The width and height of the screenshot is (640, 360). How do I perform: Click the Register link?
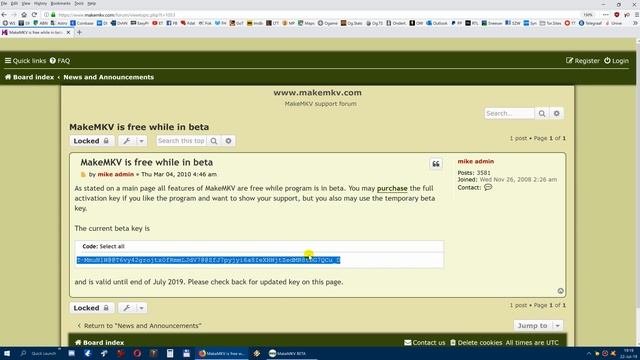pos(583,61)
